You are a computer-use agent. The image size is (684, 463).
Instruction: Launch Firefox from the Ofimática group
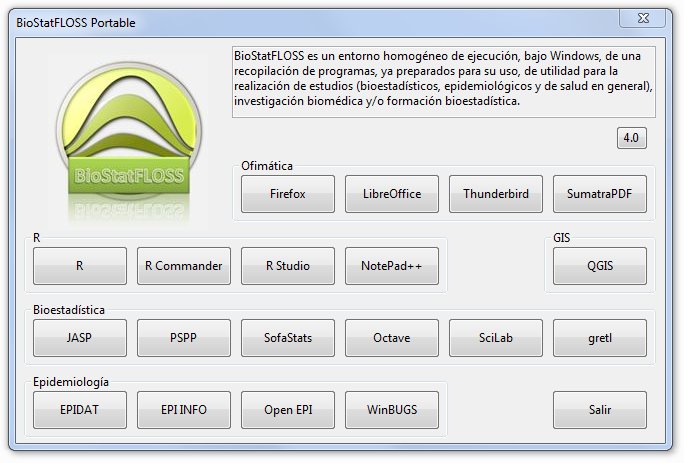coord(288,194)
